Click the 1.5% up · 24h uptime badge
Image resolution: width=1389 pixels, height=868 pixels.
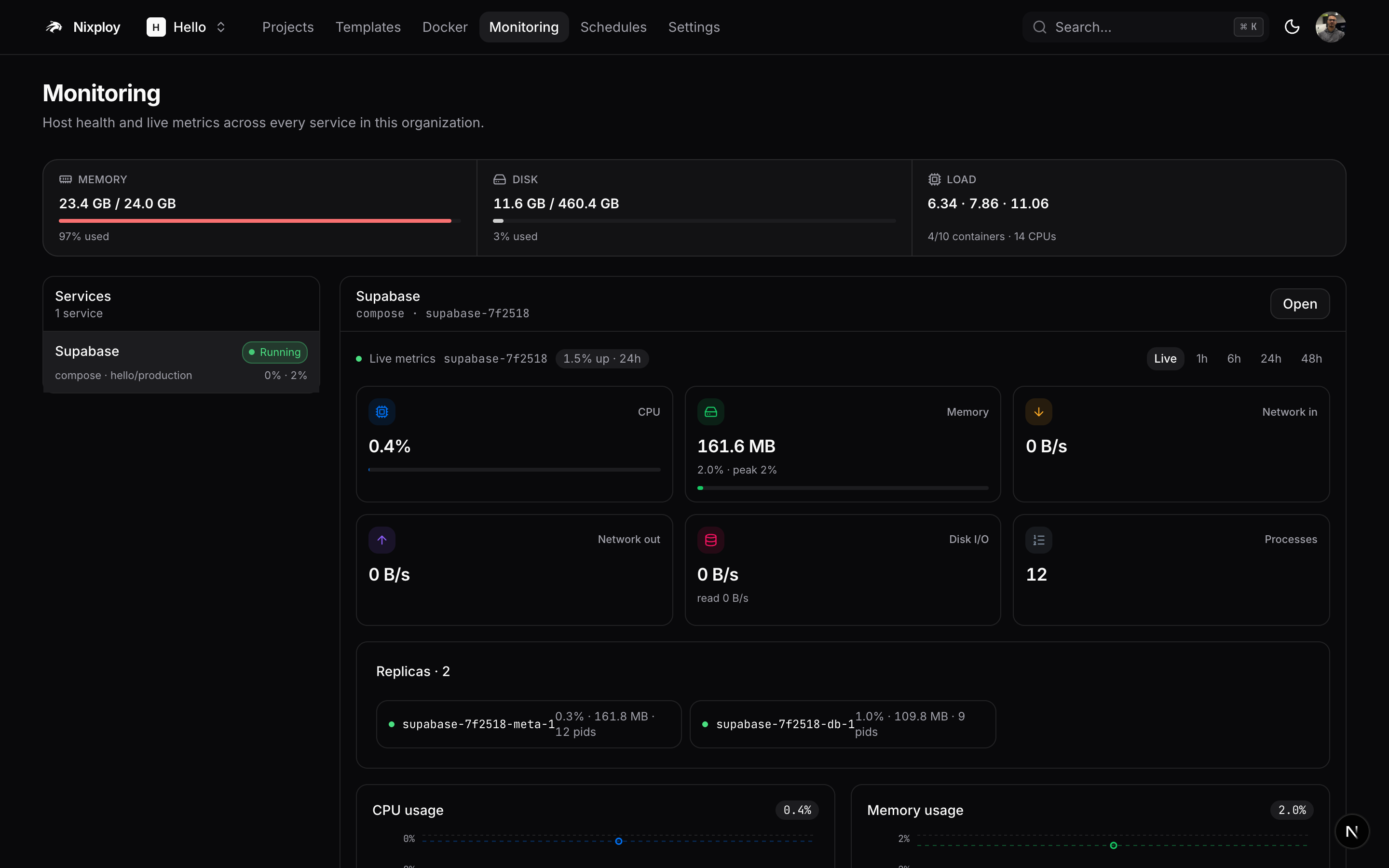[x=602, y=359]
